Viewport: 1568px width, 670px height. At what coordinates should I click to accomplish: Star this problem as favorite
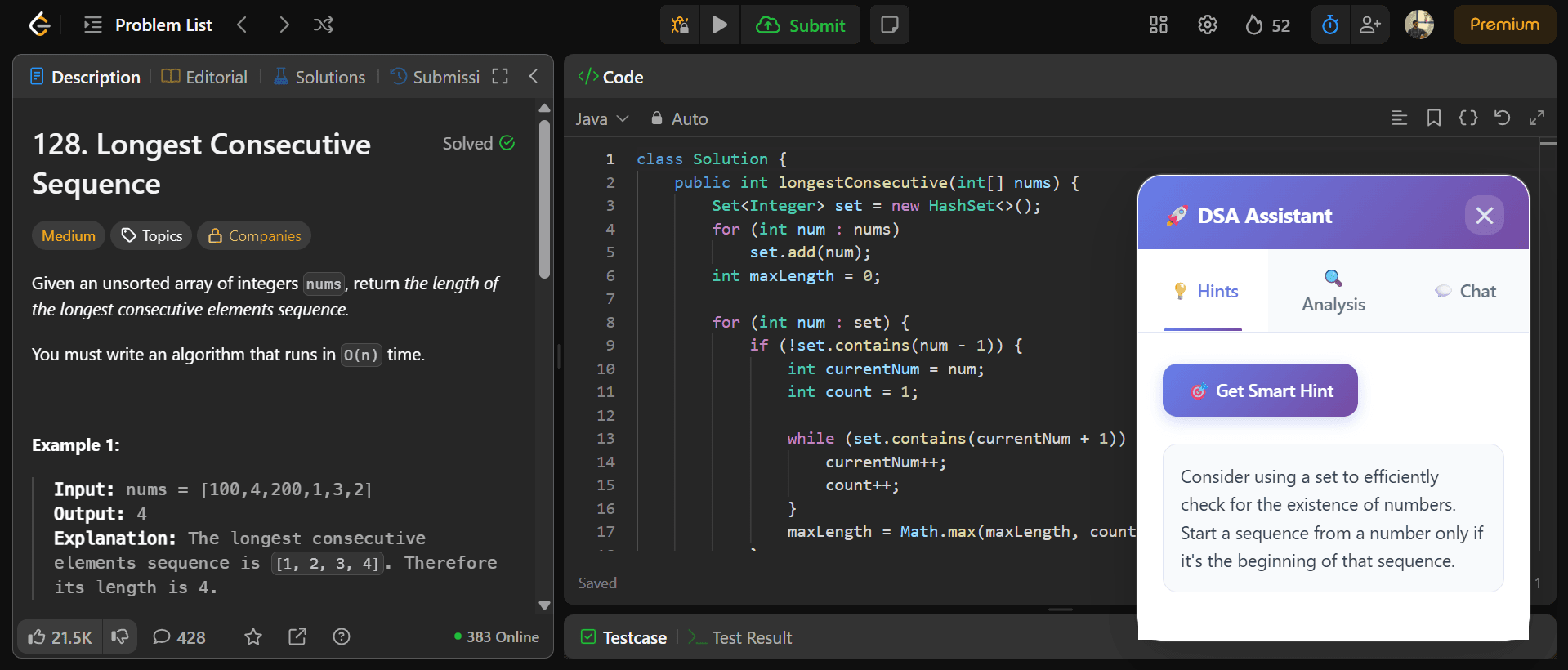253,636
